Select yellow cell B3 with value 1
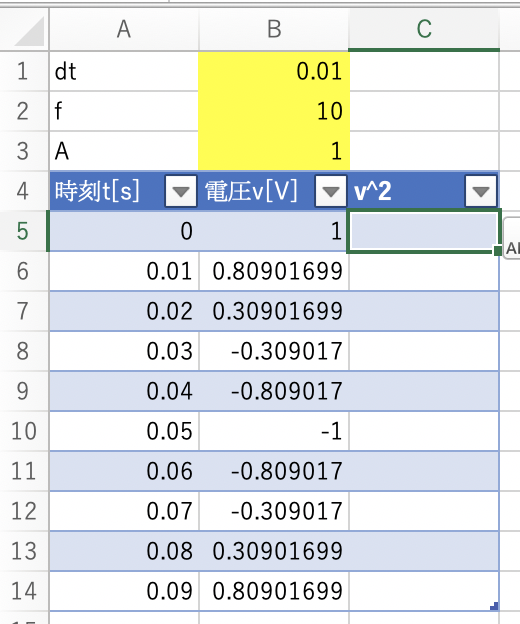Viewport: 520px width, 624px height. coord(274,151)
